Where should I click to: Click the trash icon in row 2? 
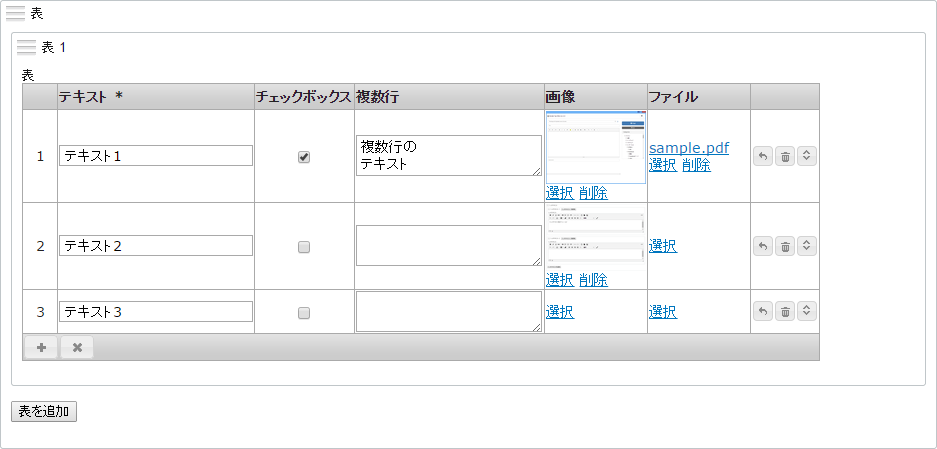click(x=785, y=246)
